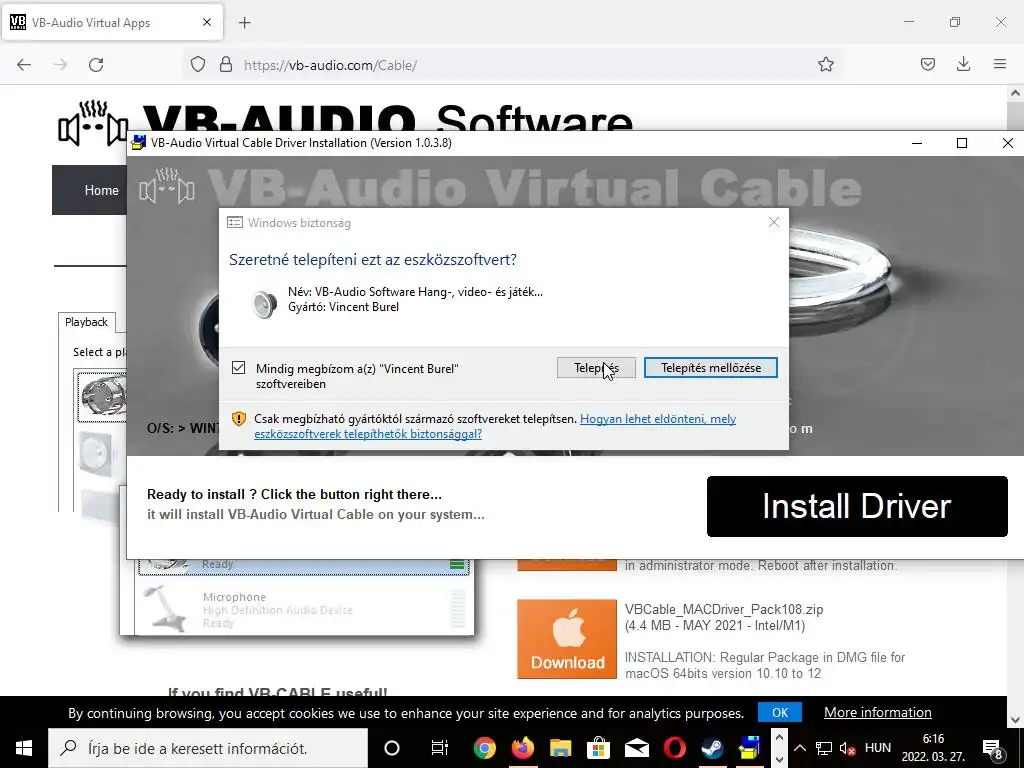Bookmark this page with the star
The image size is (1024, 768).
coord(825,64)
